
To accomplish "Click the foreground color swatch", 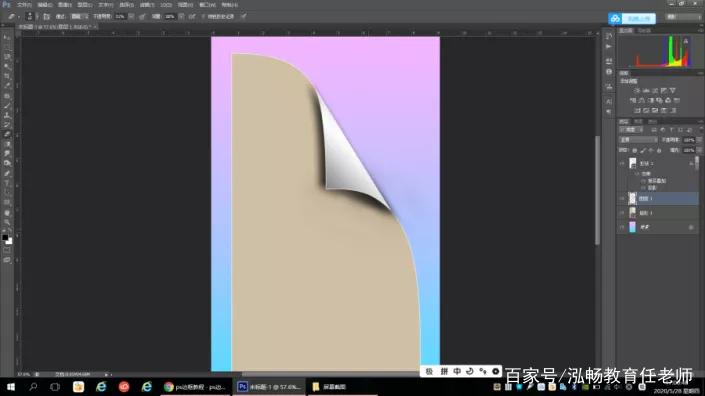I will tap(5, 237).
